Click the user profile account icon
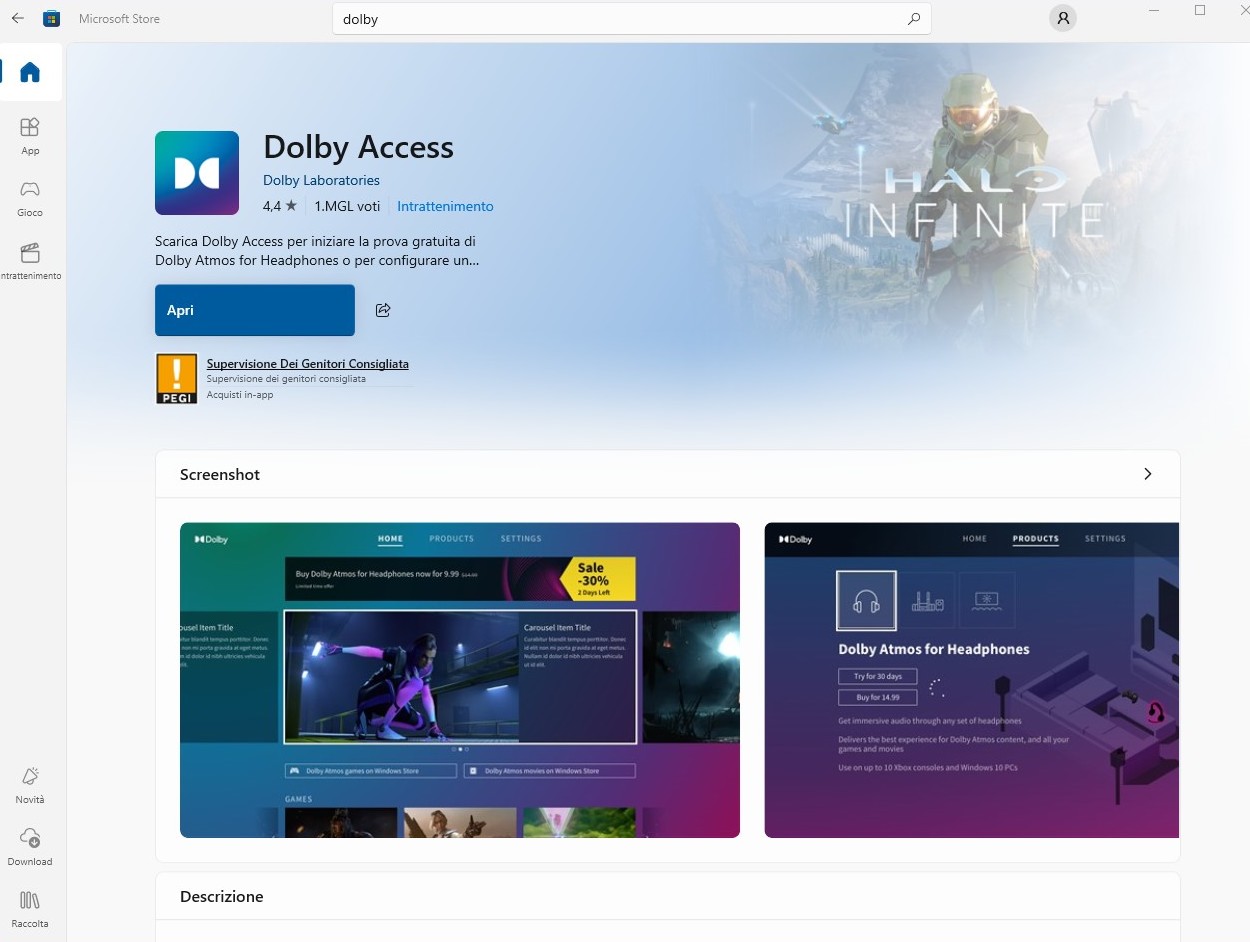1250x942 pixels. [1063, 18]
